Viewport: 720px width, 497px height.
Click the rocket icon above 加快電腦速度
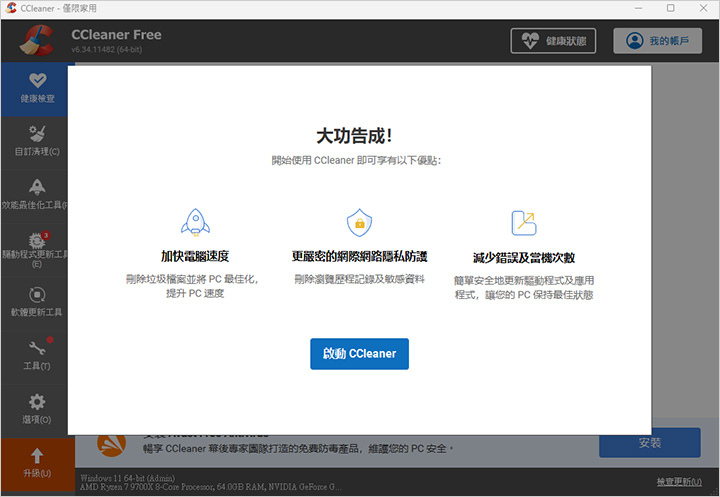tap(195, 223)
